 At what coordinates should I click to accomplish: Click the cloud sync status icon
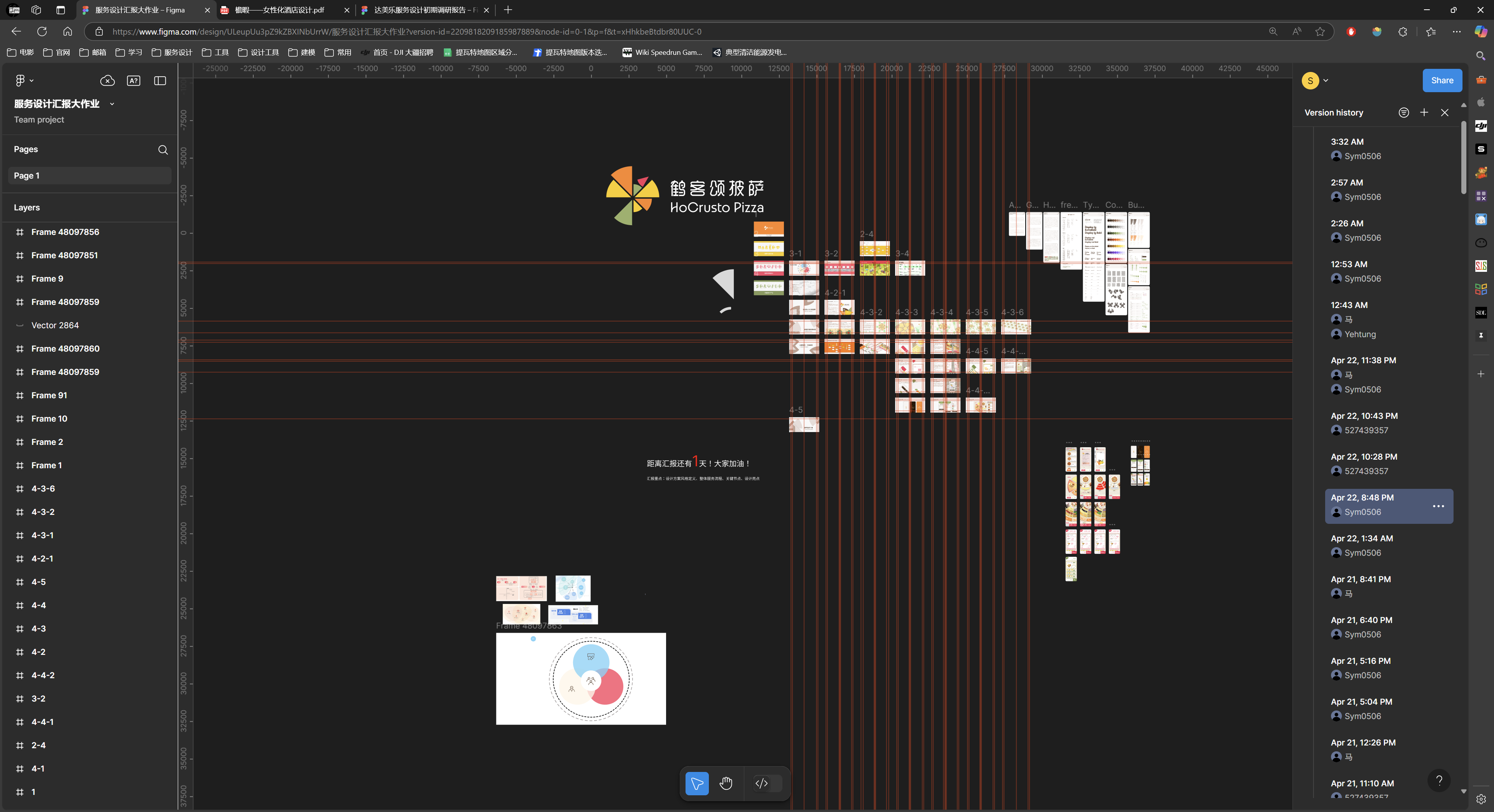[x=107, y=80]
